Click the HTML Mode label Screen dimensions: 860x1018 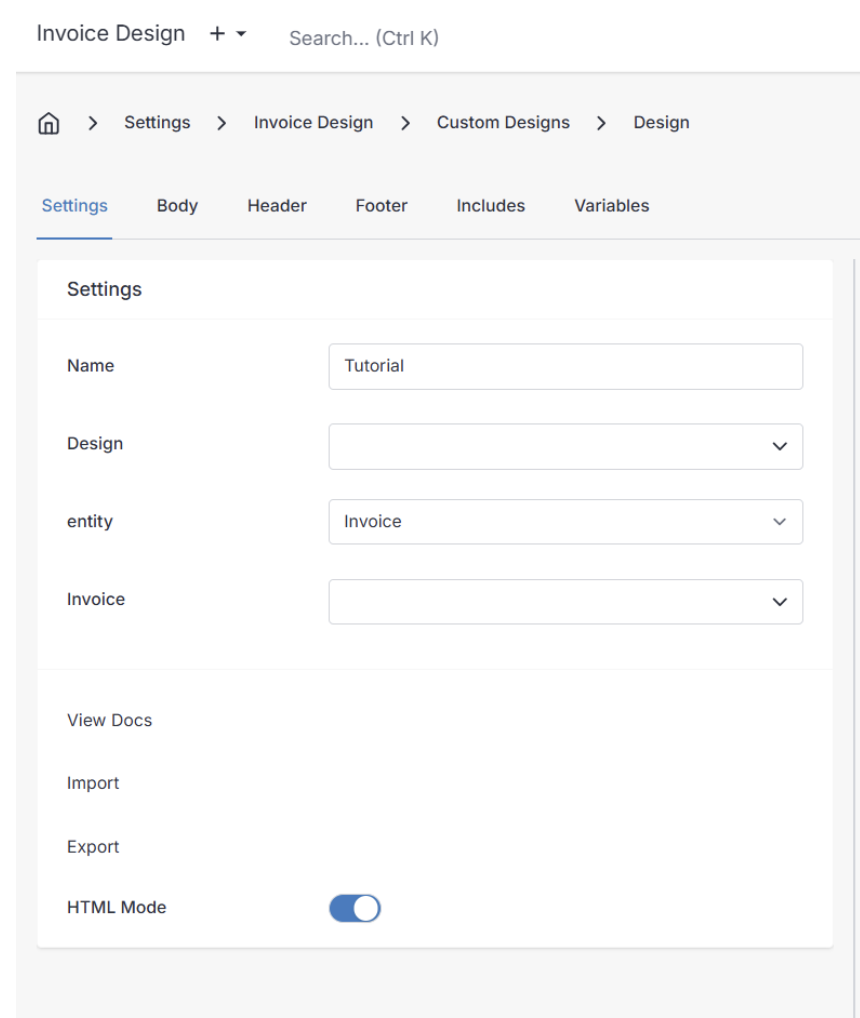tap(117, 908)
